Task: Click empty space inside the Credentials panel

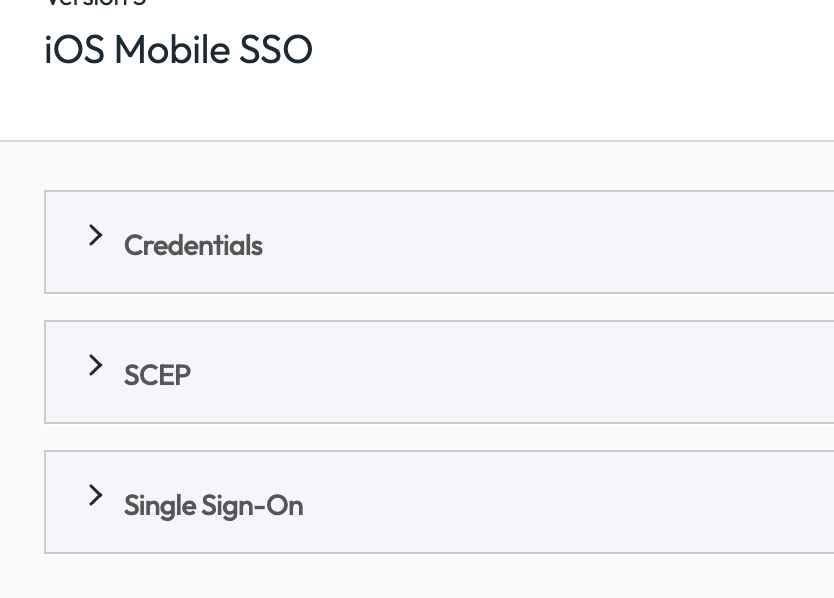Action: click(550, 243)
